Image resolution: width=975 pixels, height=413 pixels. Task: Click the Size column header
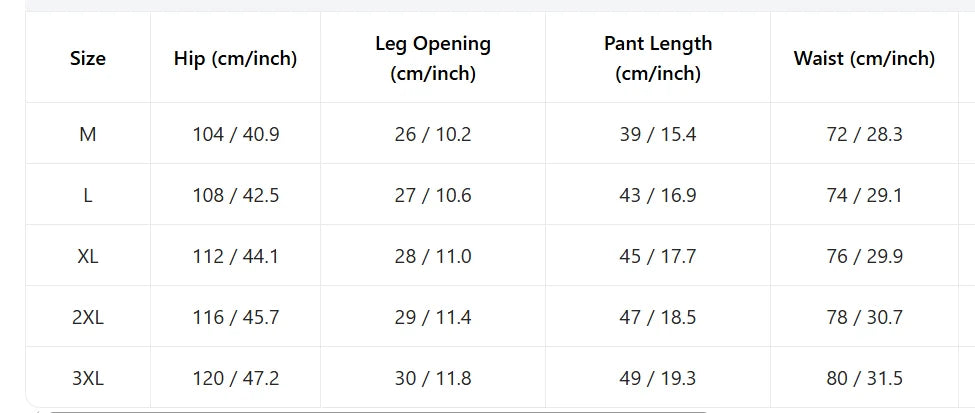(x=88, y=58)
